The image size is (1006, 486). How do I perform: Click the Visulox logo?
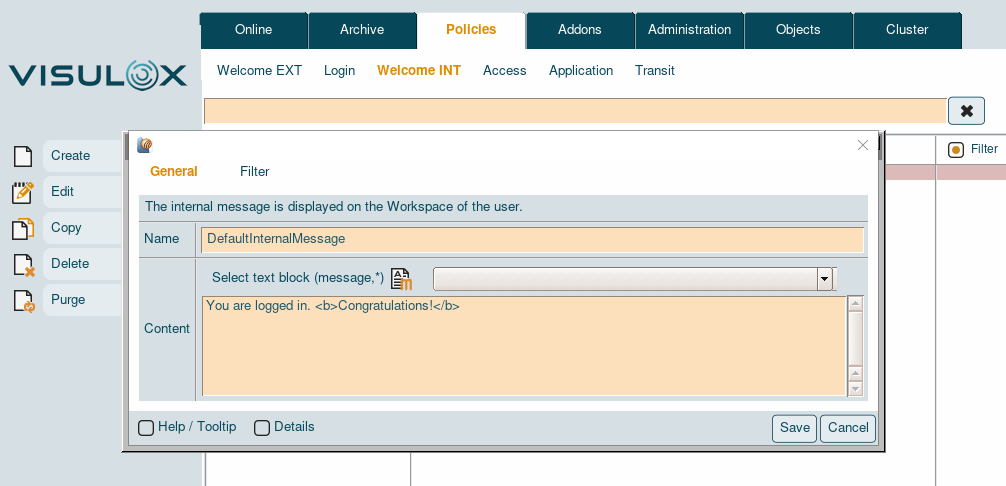pyautogui.click(x=98, y=76)
